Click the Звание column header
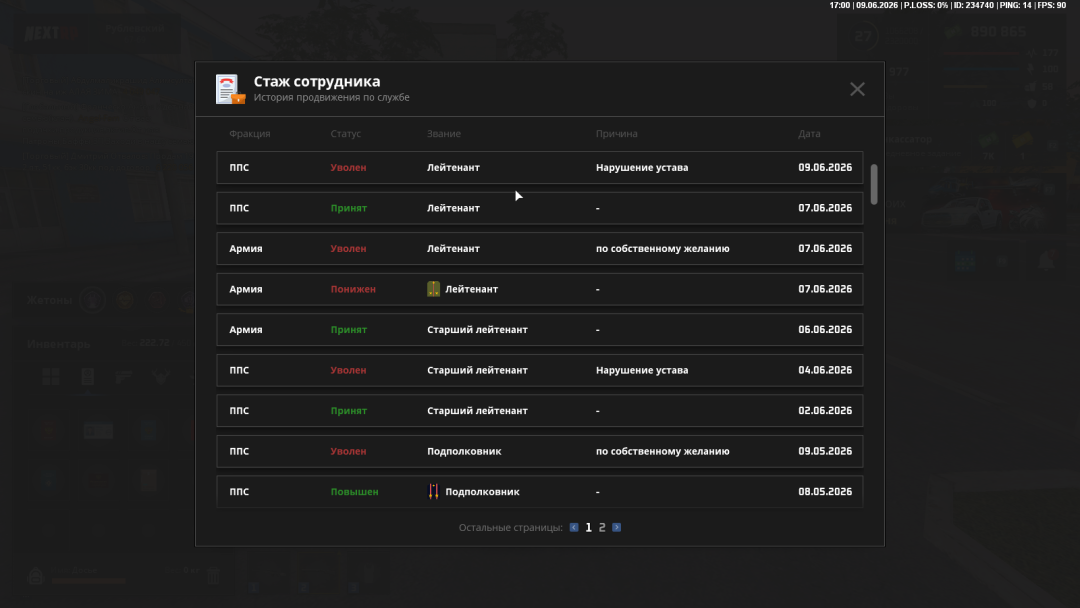 coord(444,134)
